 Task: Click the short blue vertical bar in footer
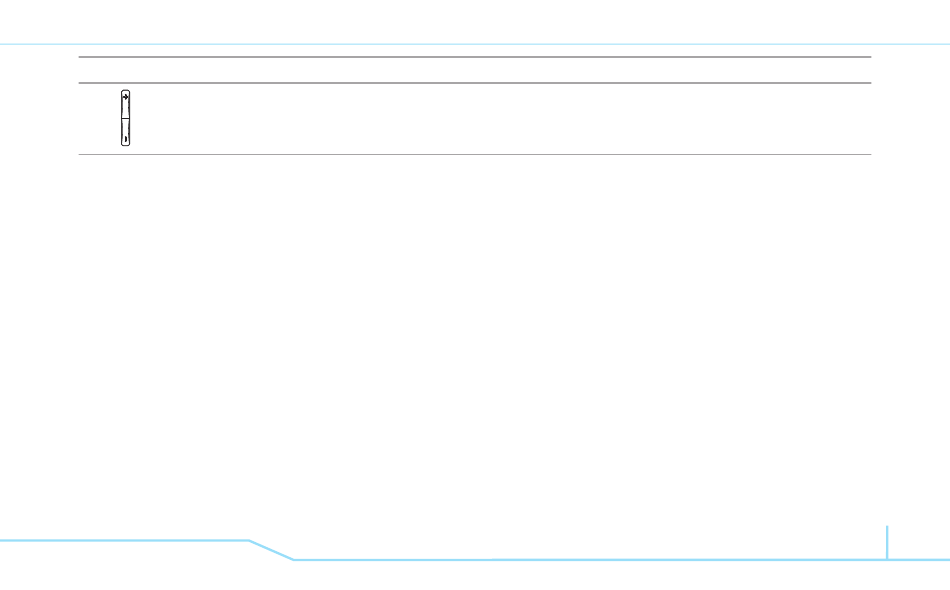coord(887,542)
